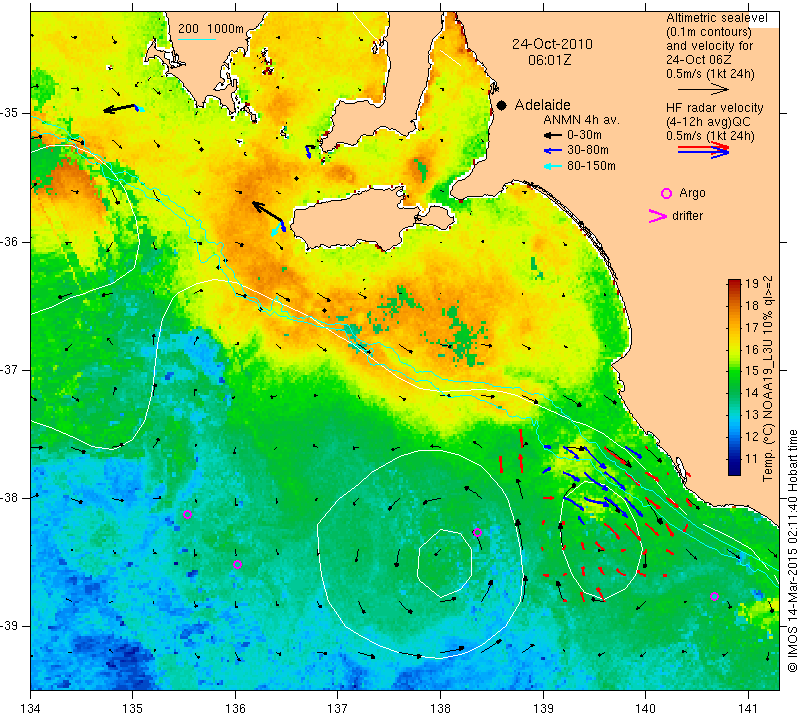This screenshot has height=720, width=800.
Task: Click the 'Altimetric sealevel' legend title
Action: coord(716,18)
